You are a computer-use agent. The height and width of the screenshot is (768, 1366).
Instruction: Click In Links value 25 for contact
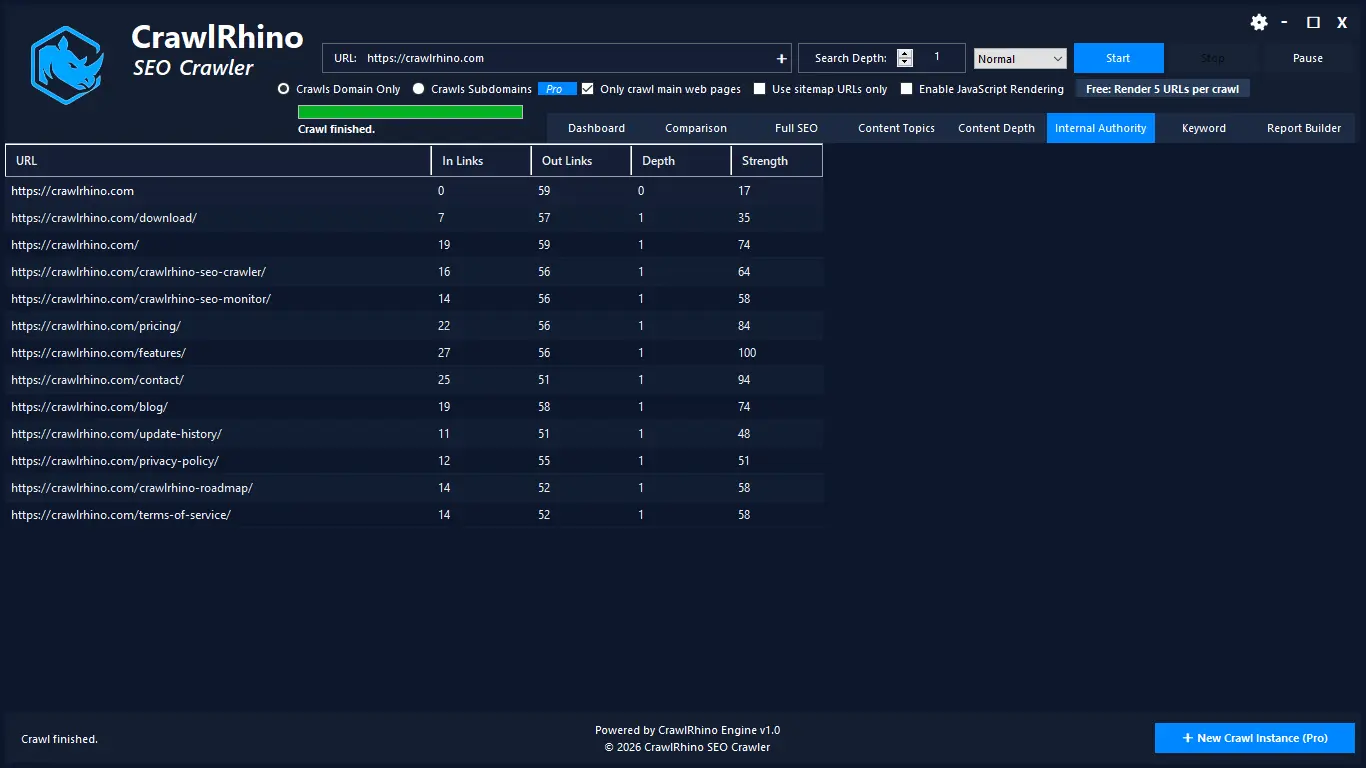[444, 380]
